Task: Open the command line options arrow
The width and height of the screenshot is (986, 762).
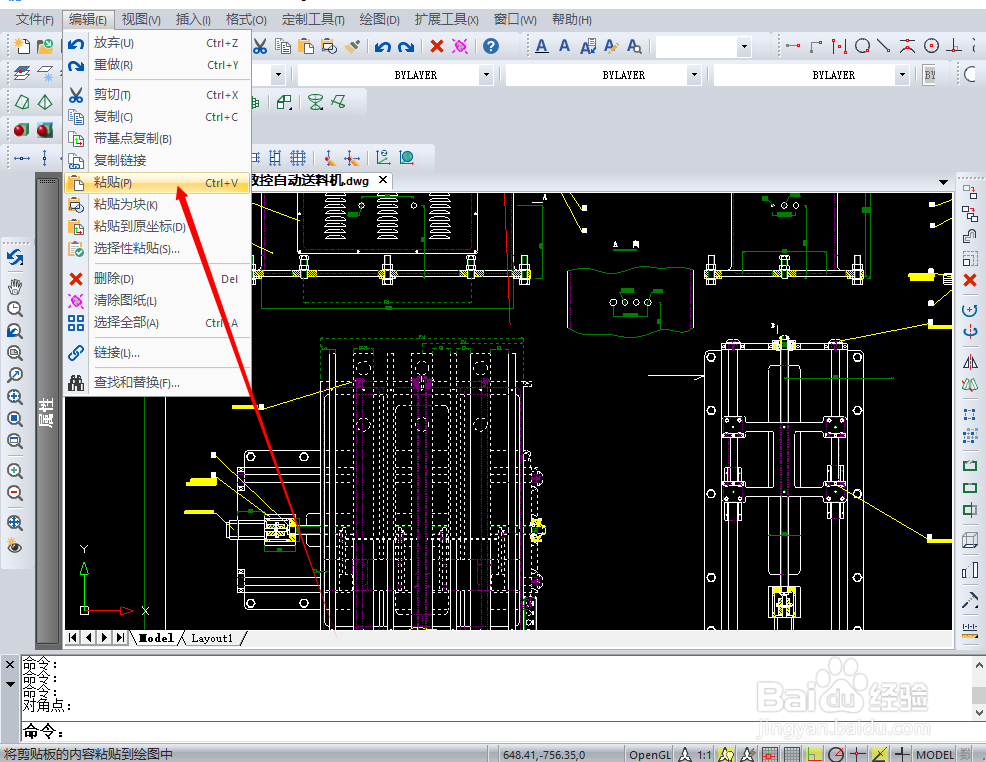Action: (x=10, y=684)
